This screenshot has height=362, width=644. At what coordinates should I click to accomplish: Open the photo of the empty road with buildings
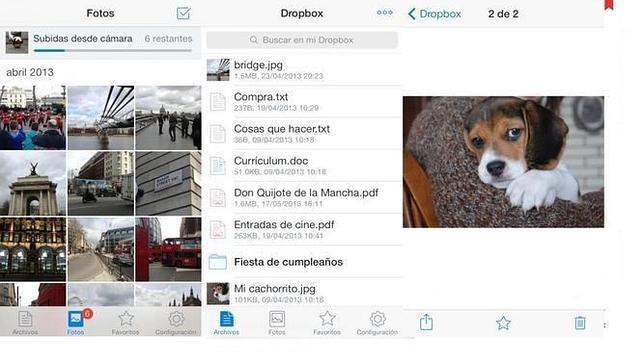101,249
